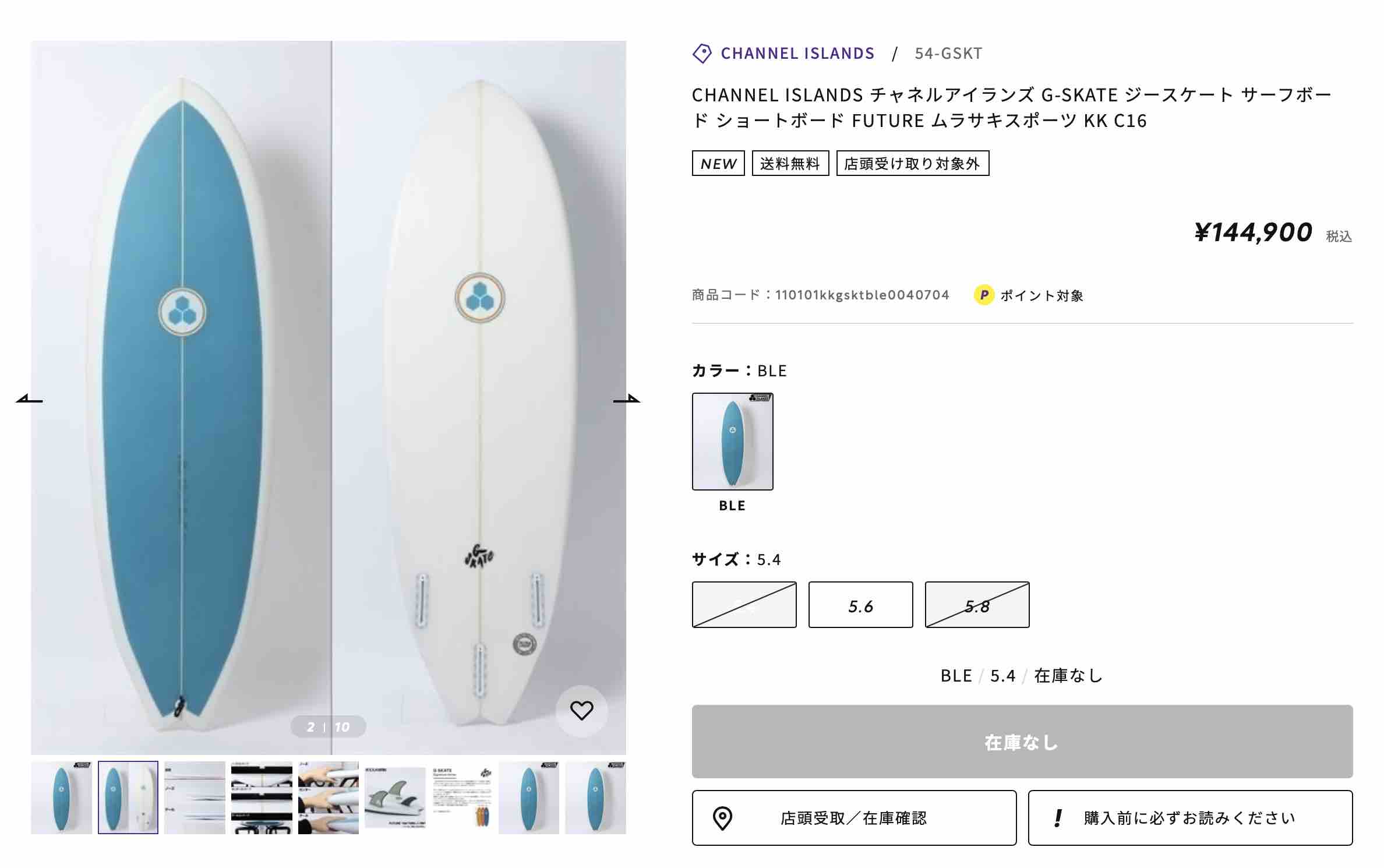View the fin close-up thumbnail
Viewport: 1384px width, 868px height.
395,798
